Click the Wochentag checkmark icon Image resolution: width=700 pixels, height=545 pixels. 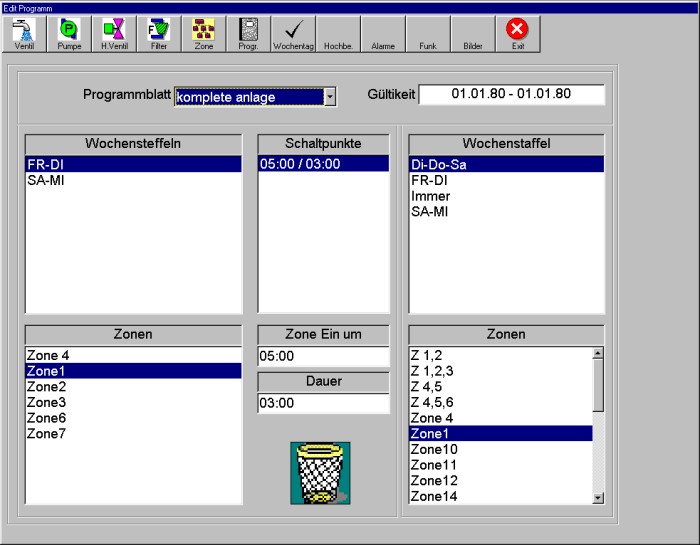(293, 33)
